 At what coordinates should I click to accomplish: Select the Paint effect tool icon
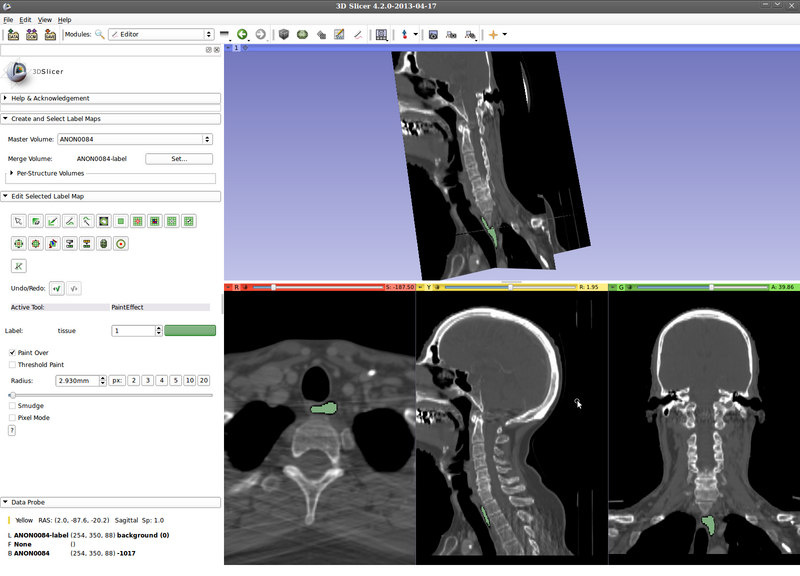52,221
